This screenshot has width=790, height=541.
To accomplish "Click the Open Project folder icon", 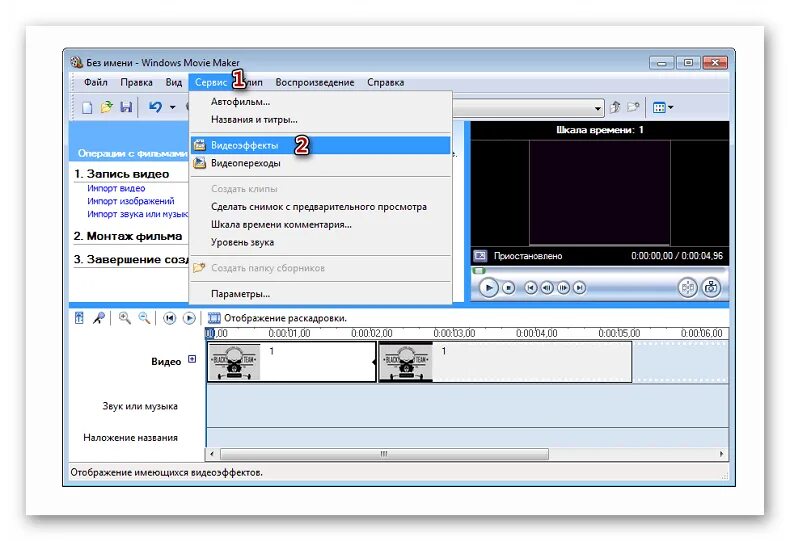I will pos(106,107).
